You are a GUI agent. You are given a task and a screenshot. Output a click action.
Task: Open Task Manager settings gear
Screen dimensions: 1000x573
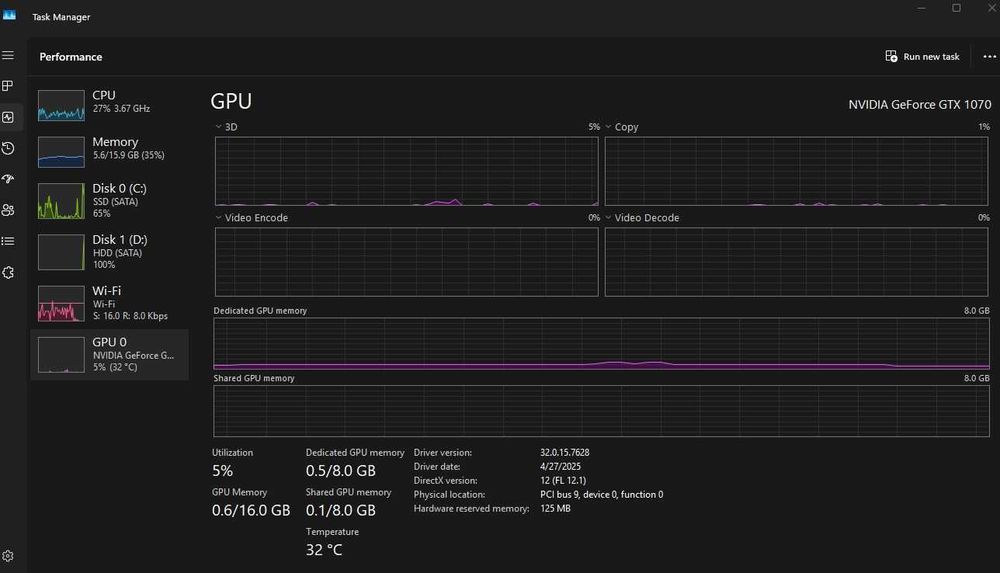tap(8, 556)
